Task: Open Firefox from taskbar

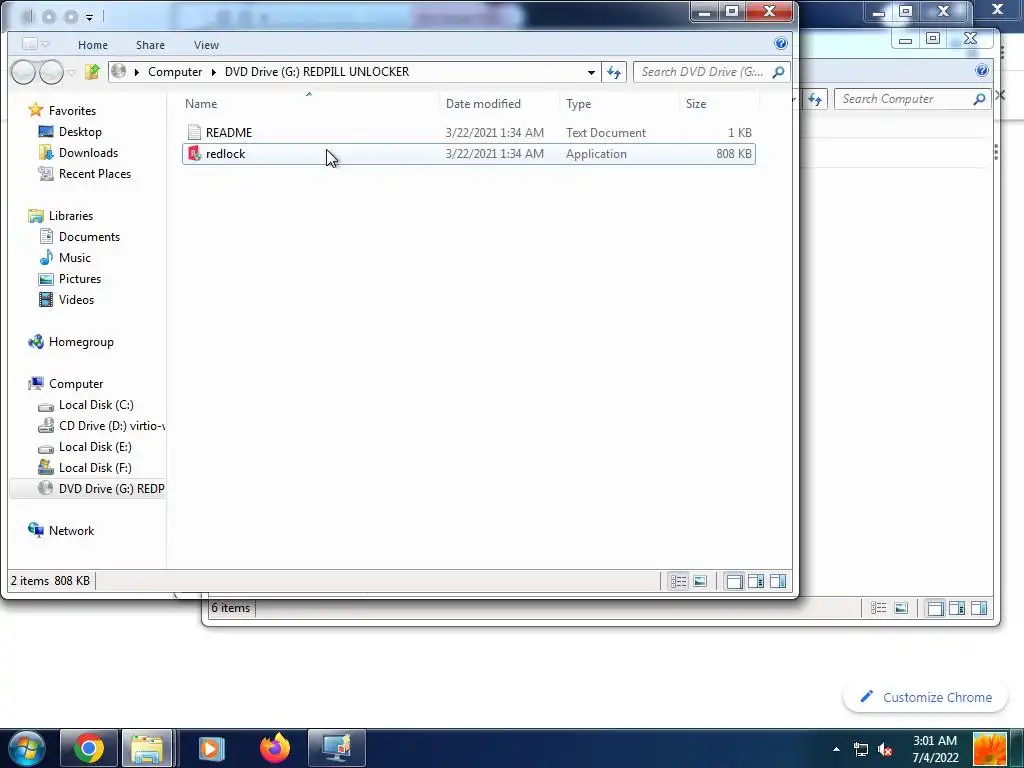Action: click(x=274, y=748)
